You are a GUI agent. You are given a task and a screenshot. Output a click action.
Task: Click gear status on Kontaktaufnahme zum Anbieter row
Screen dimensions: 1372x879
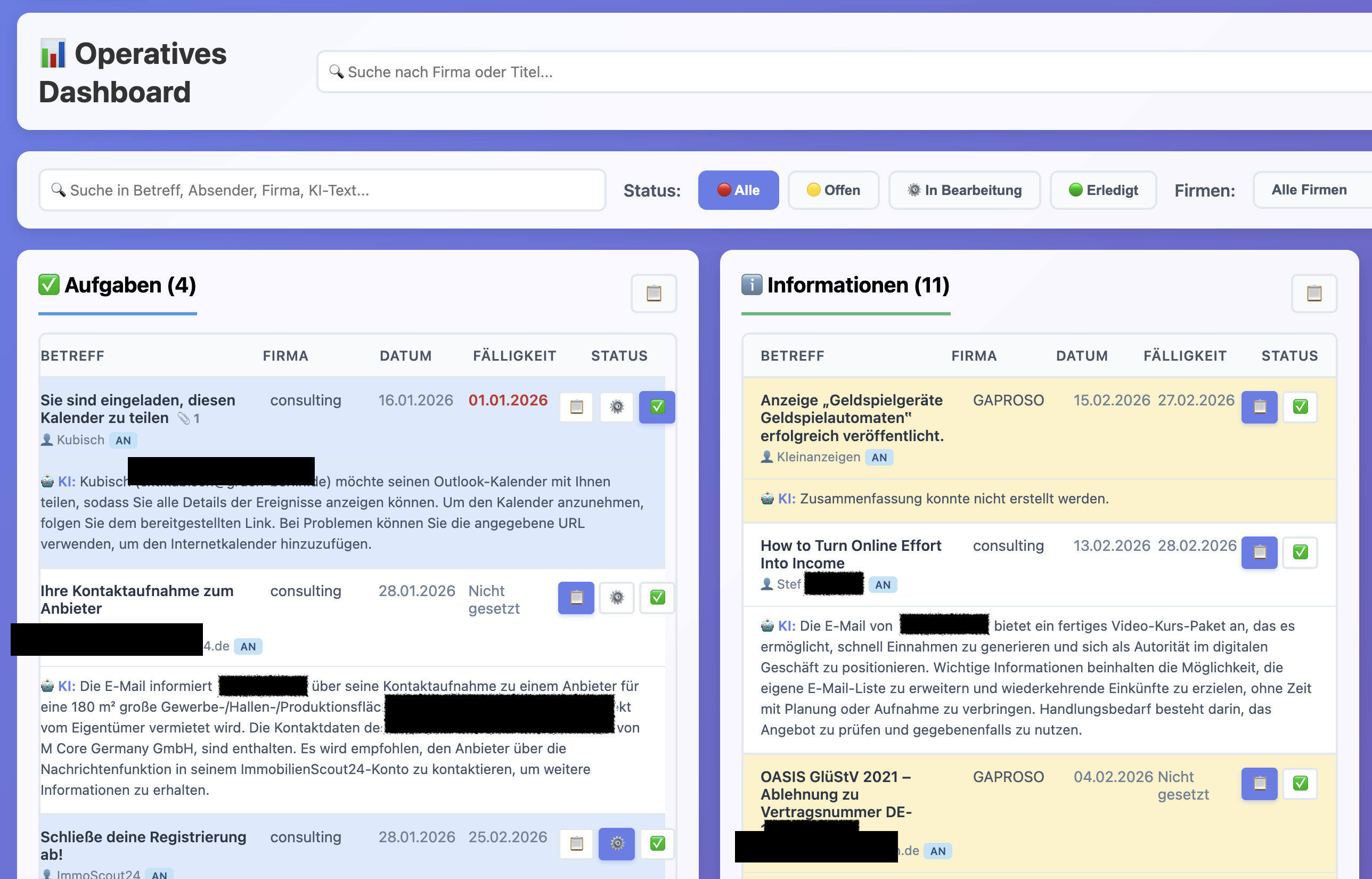(617, 598)
